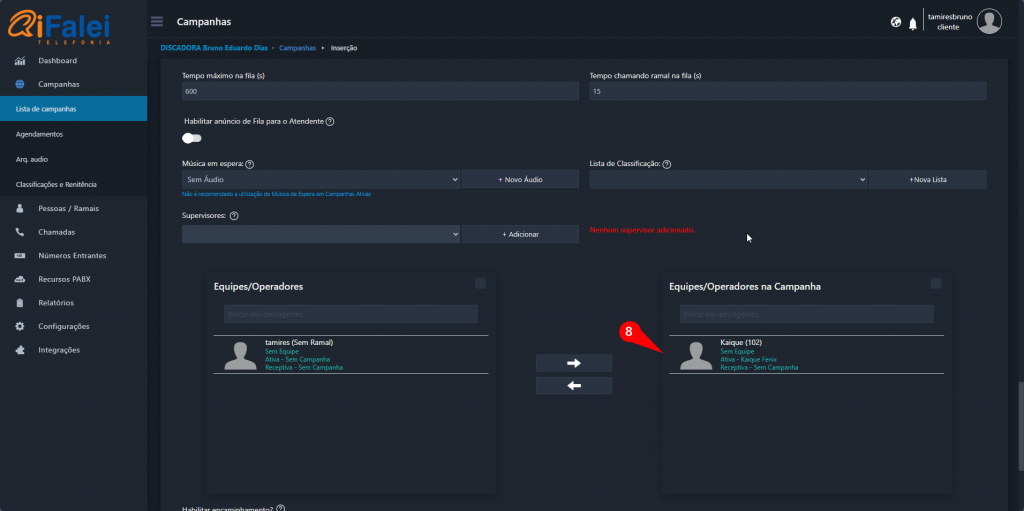Viewport: 1024px width, 511px height.
Task: Click DISCADORA Bruno Eduardo Dias breadcrumb
Action: [x=214, y=48]
